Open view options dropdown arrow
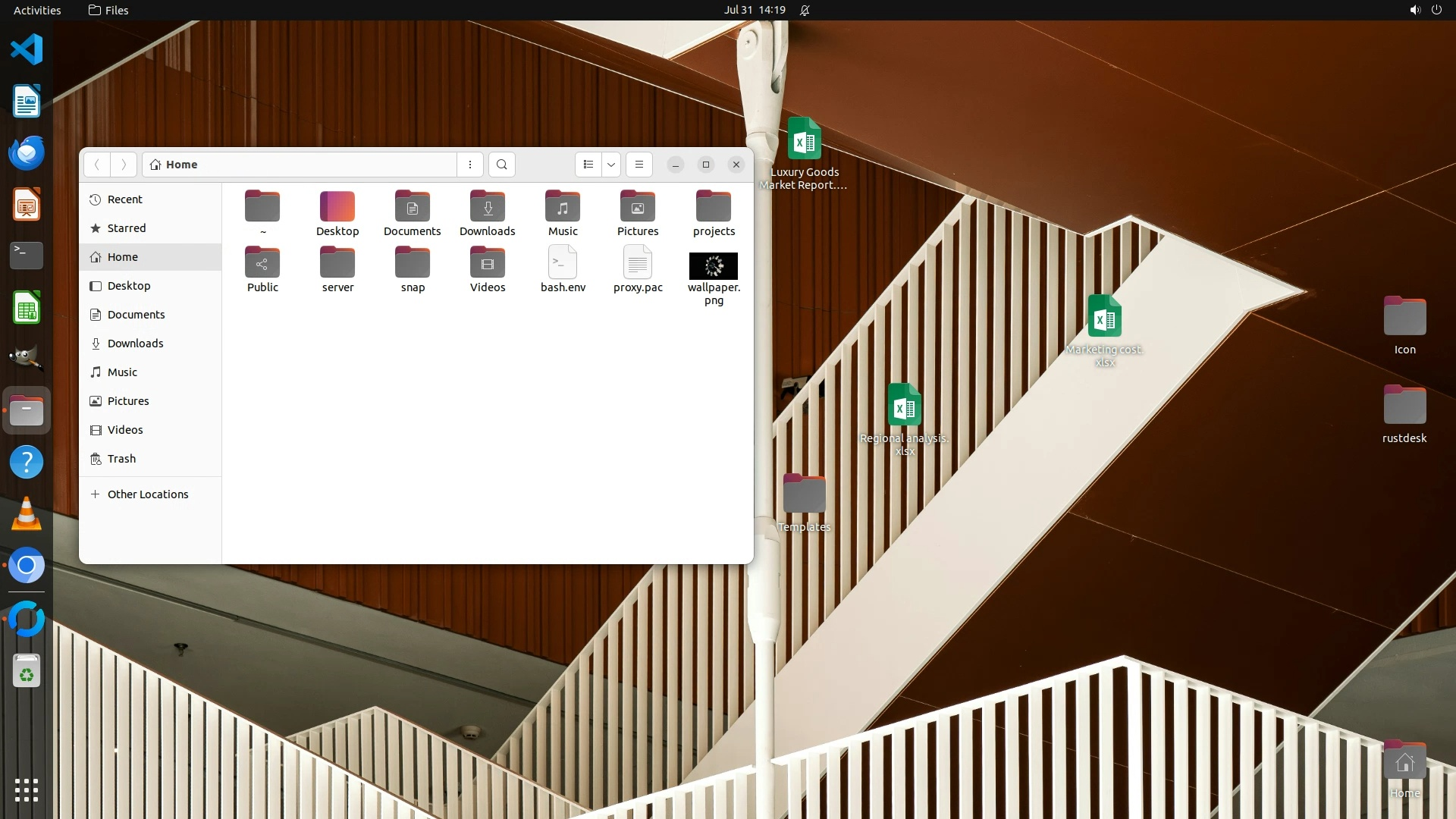The width and height of the screenshot is (1456, 819). click(x=610, y=165)
